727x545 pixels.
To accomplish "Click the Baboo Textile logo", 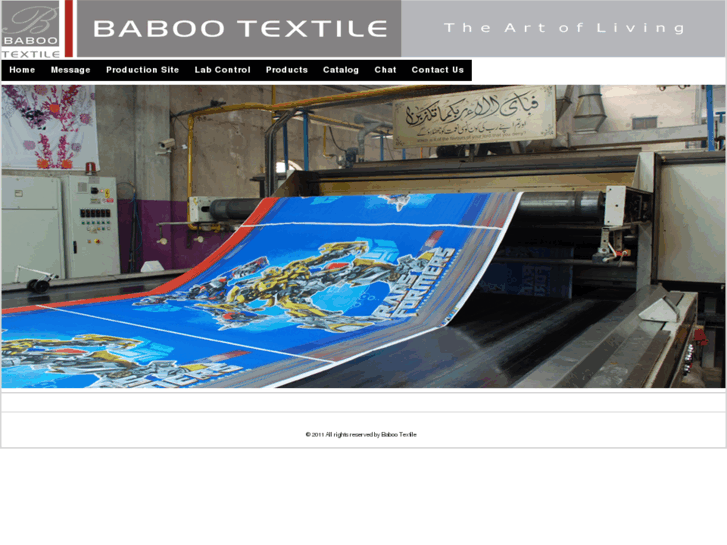I will (31, 29).
